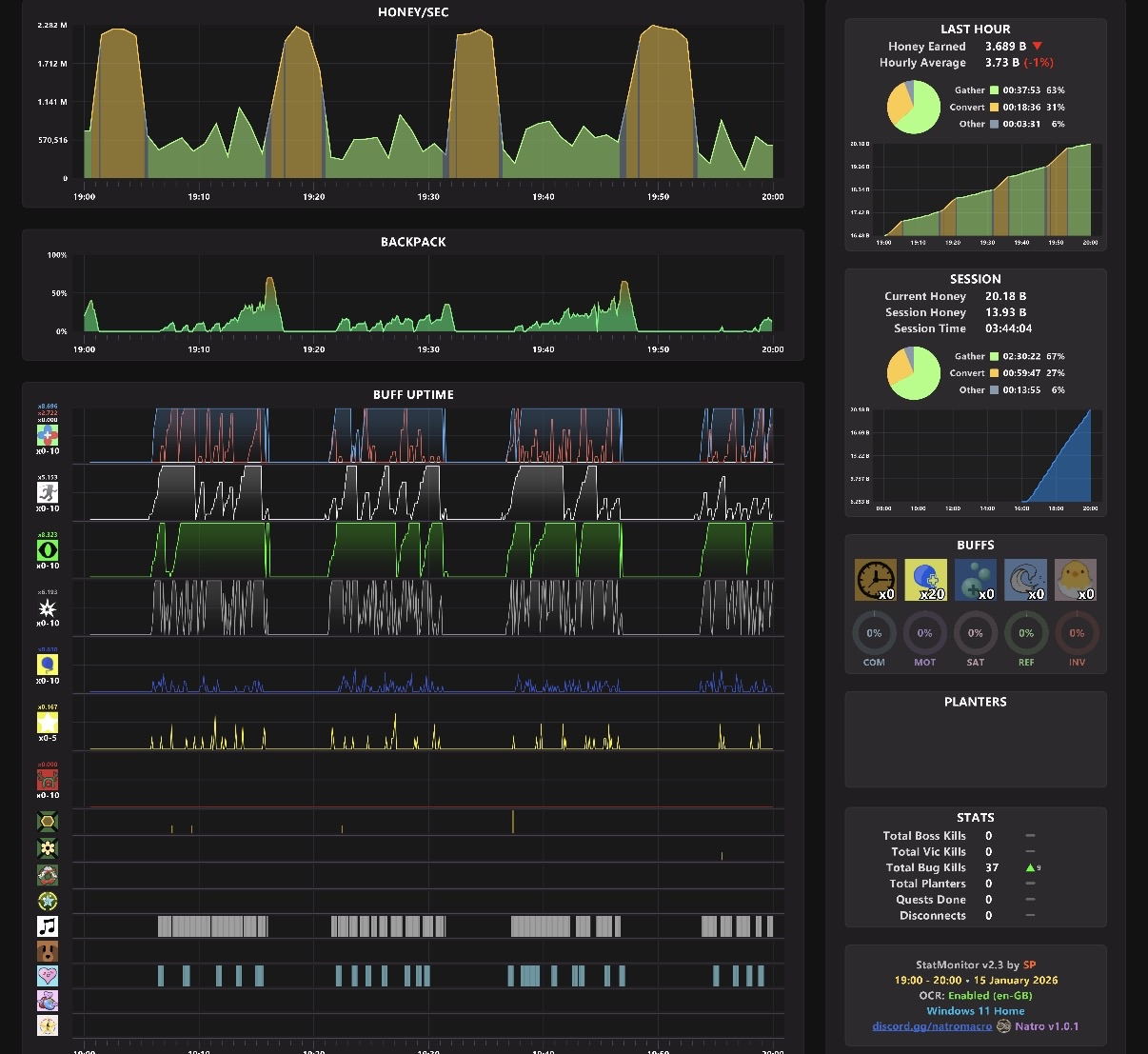Click the Last Hour honey growth chart
Image resolution: width=1148 pixels, height=1054 pixels.
(987, 189)
